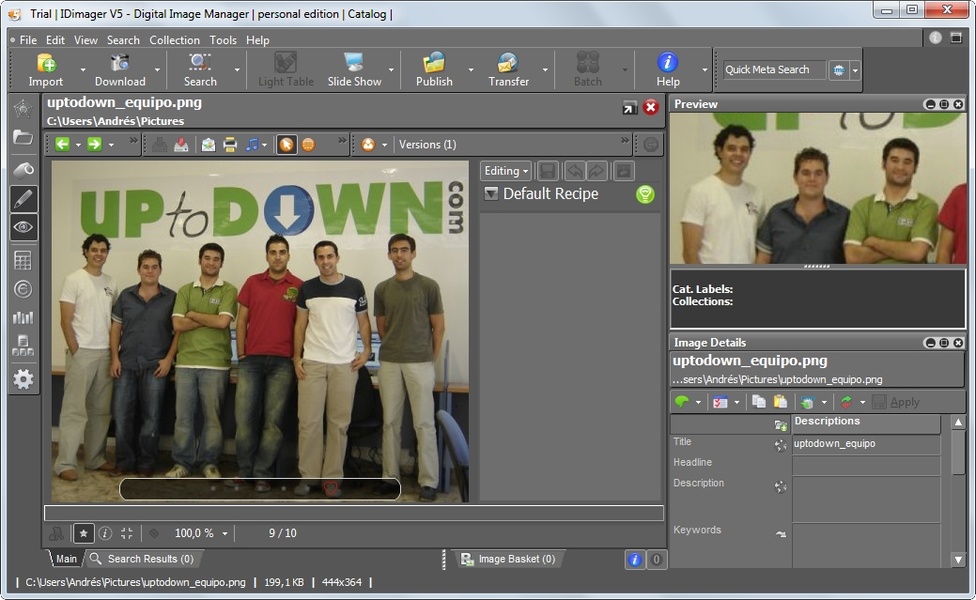Toggle the eye preview icon in the left sidebar
The height and width of the screenshot is (600, 976).
[x=23, y=227]
